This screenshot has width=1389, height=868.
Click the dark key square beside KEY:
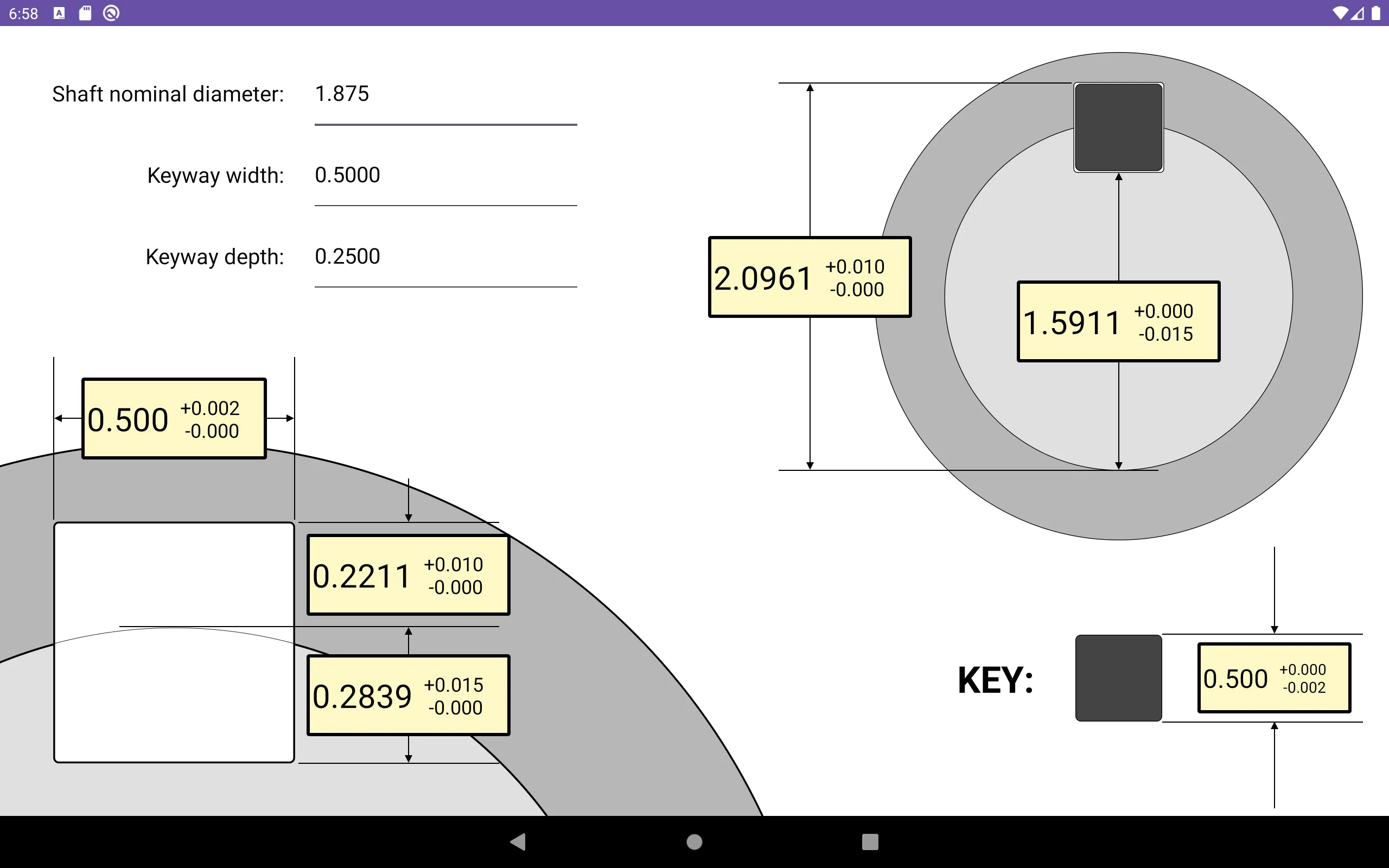1118,678
